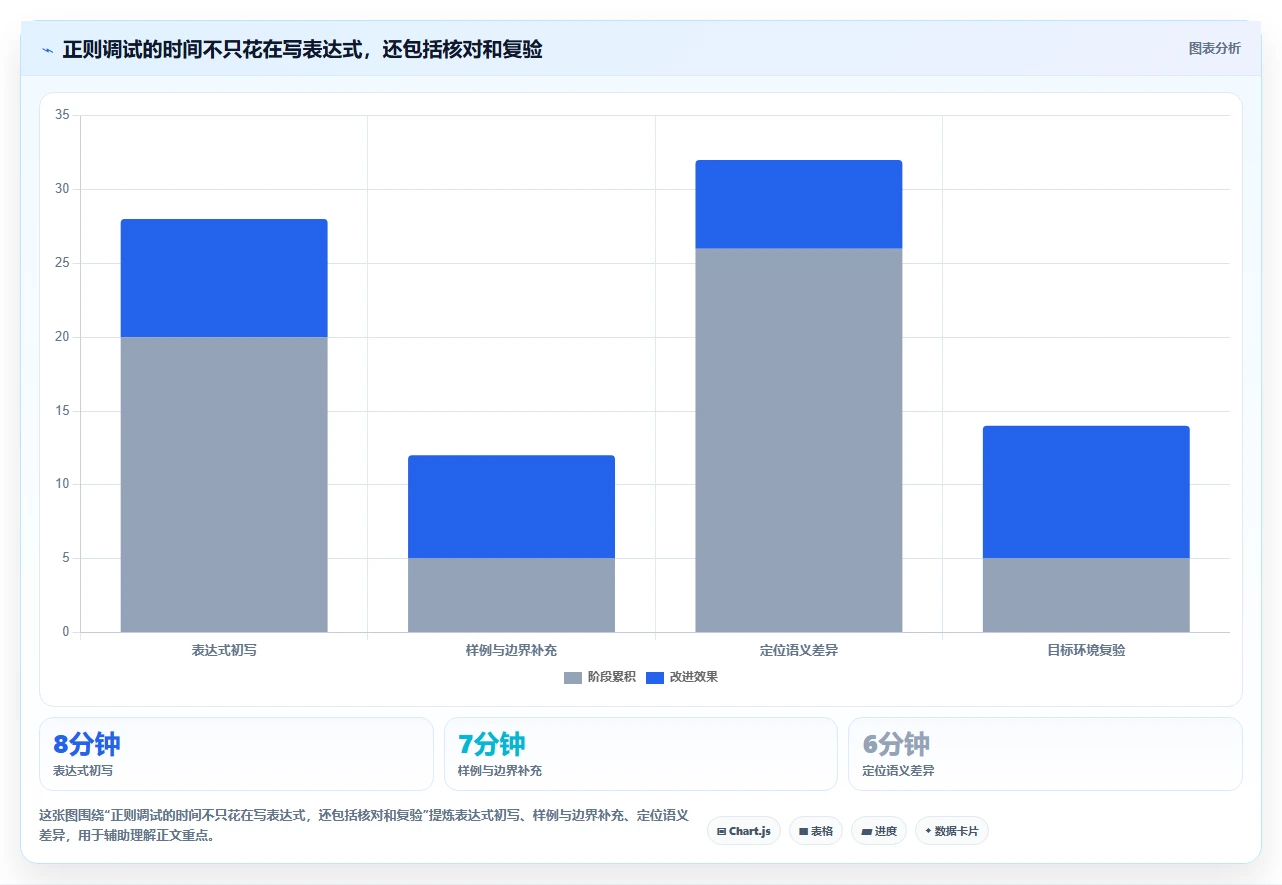Click the y-axis value 20
Screen dimensions: 1282x885
click(x=62, y=337)
